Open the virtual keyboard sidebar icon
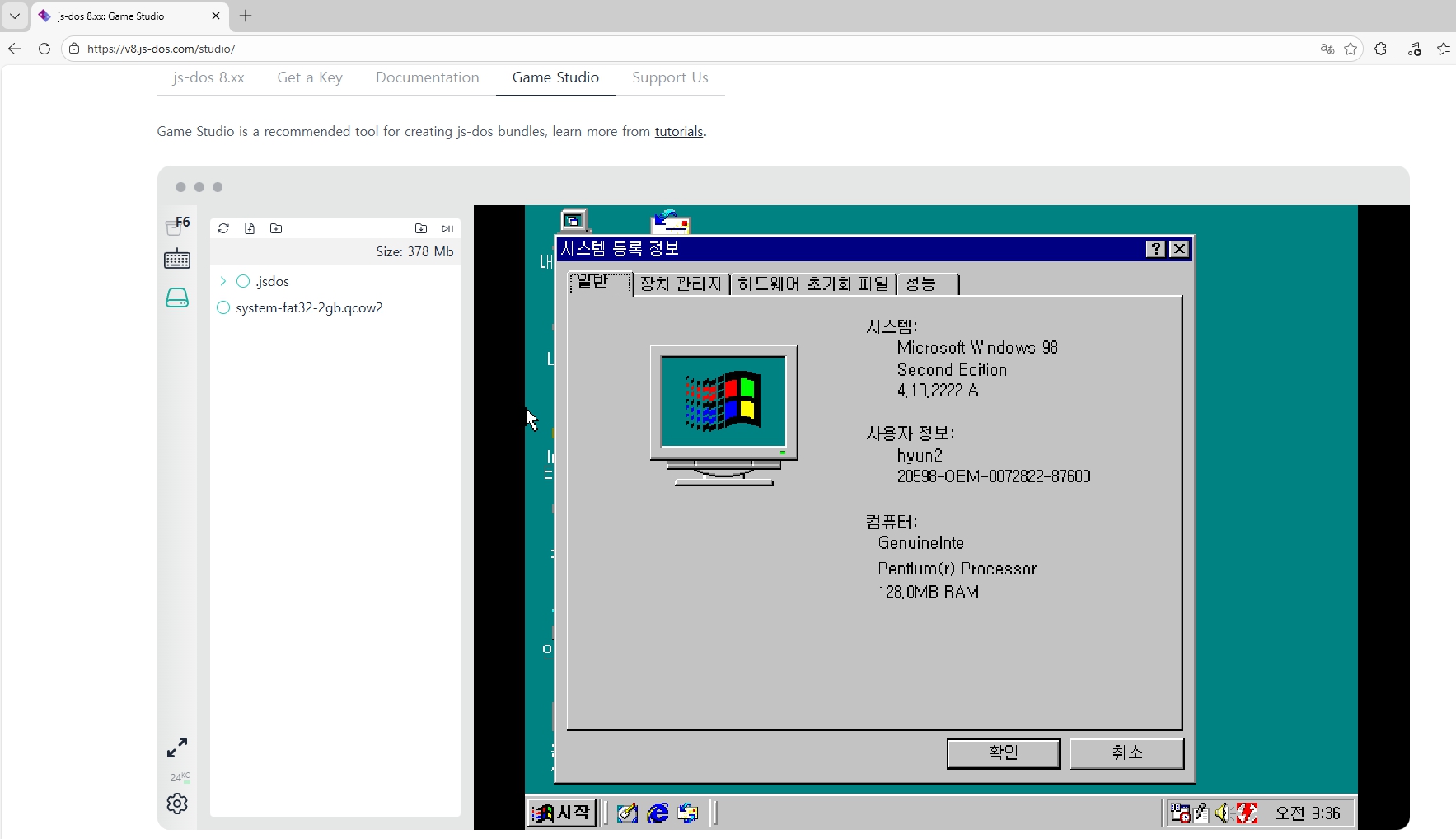Screen dimensions: 1456x839 point(177,260)
